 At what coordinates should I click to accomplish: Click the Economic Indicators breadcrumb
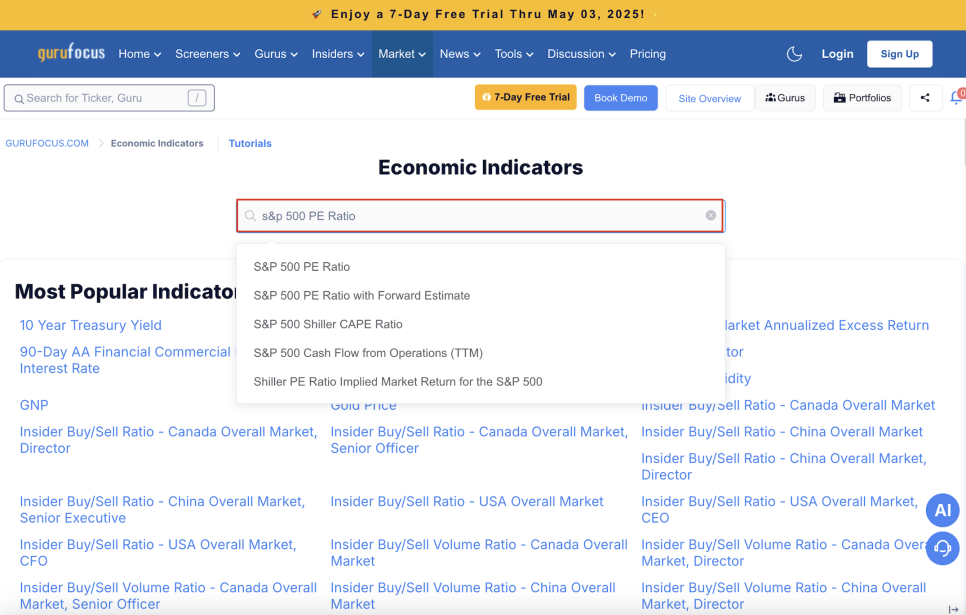point(157,143)
